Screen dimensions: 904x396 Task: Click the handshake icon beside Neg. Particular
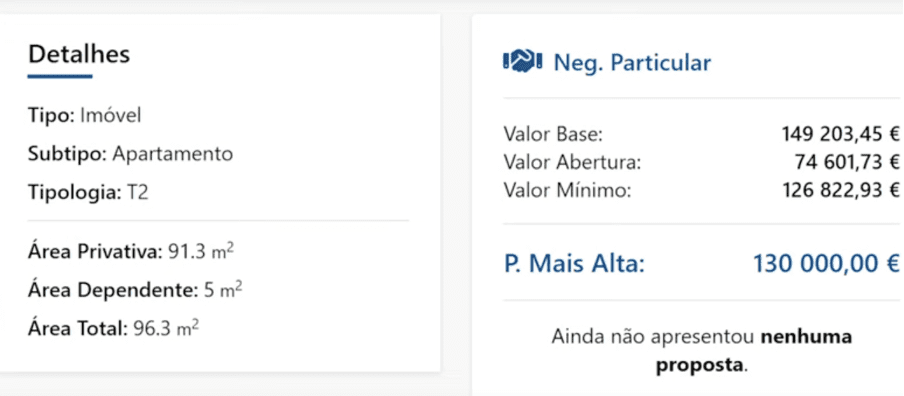point(523,62)
